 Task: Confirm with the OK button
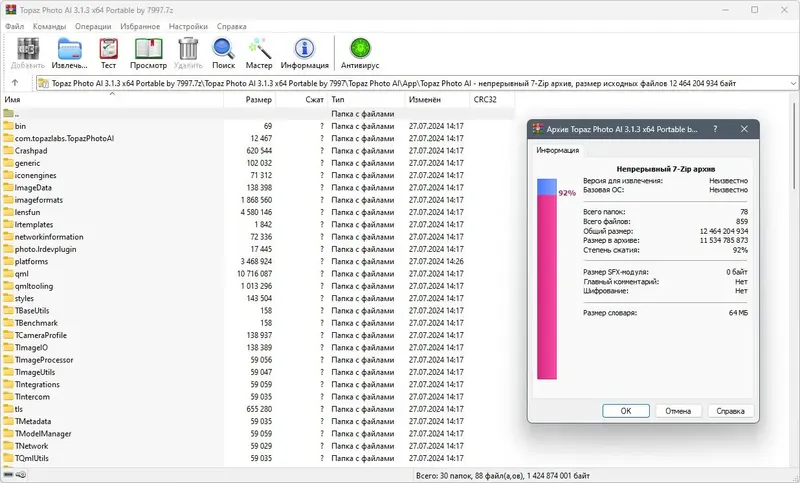point(626,411)
